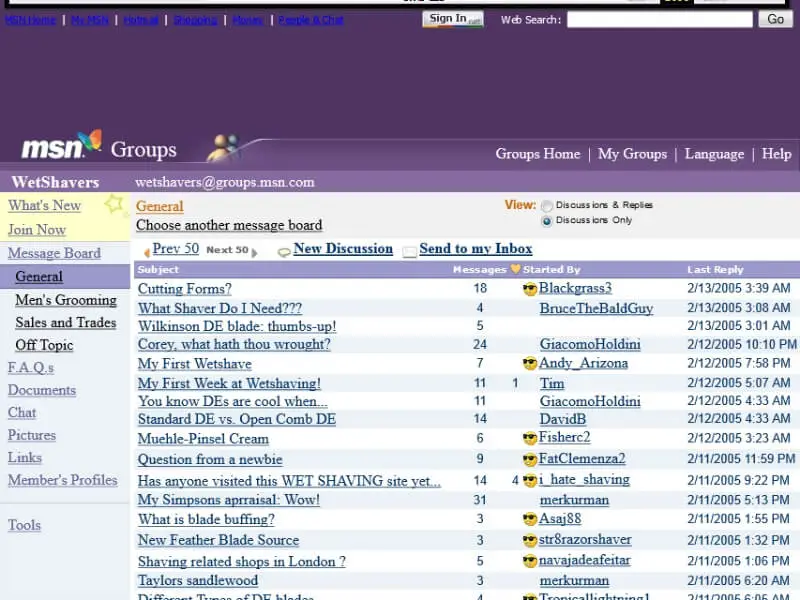This screenshot has width=800, height=600.
Task: View DavidB's profile
Action: [x=563, y=419]
